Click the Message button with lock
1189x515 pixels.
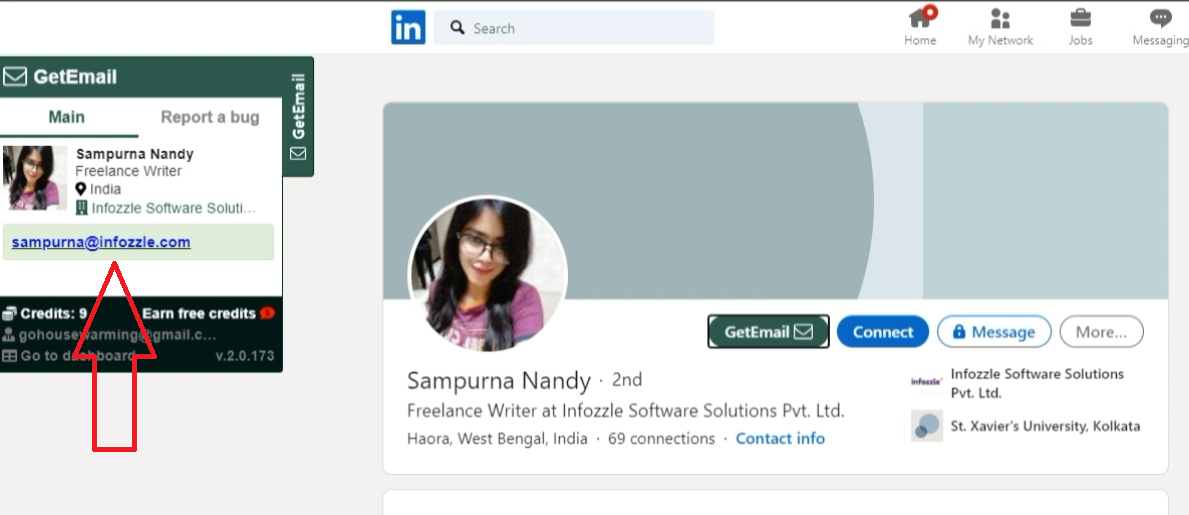(x=993, y=332)
